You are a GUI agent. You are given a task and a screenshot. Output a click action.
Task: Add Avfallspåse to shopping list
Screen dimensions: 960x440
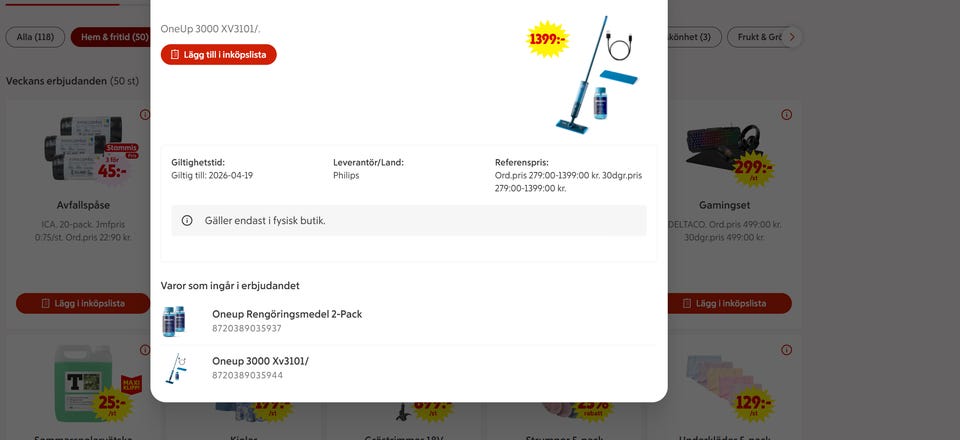[x=83, y=304]
